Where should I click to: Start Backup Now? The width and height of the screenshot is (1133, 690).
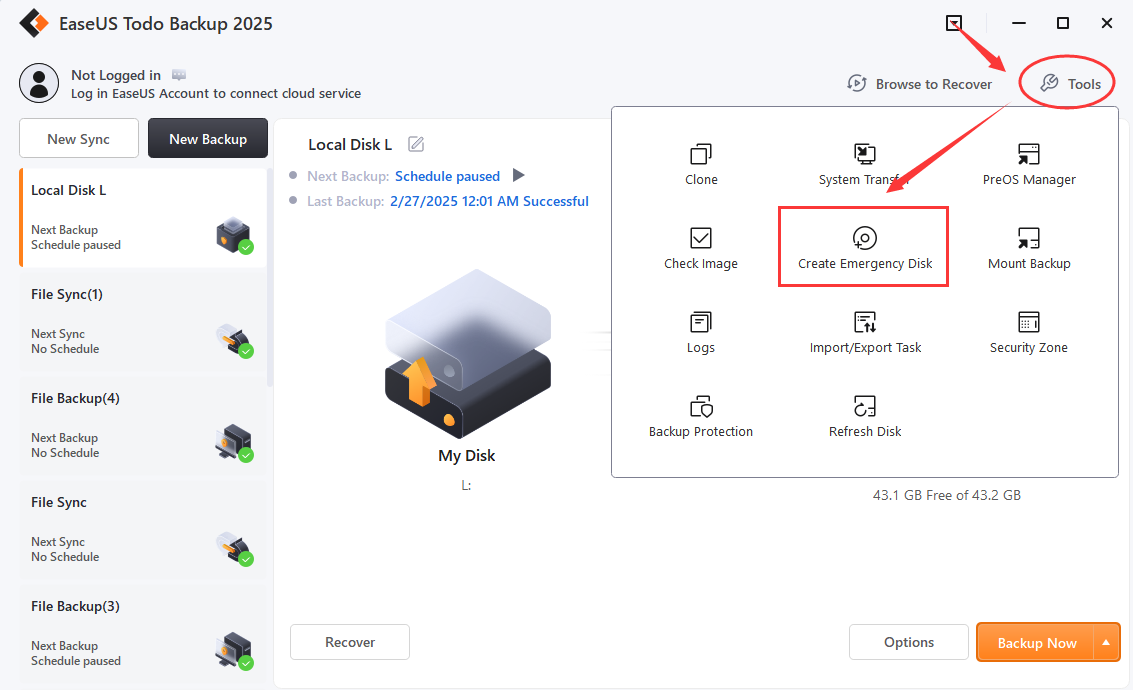[x=1035, y=642]
